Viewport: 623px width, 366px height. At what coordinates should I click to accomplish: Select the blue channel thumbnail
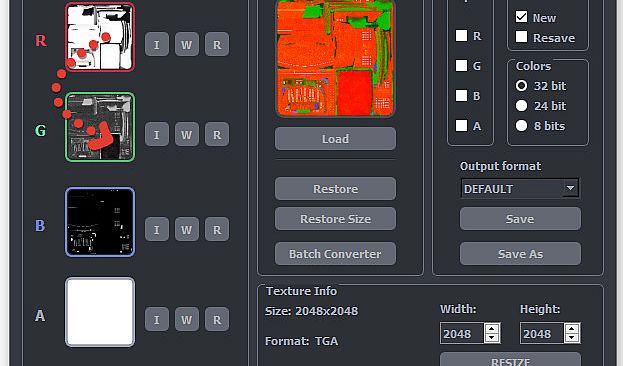click(x=100, y=222)
